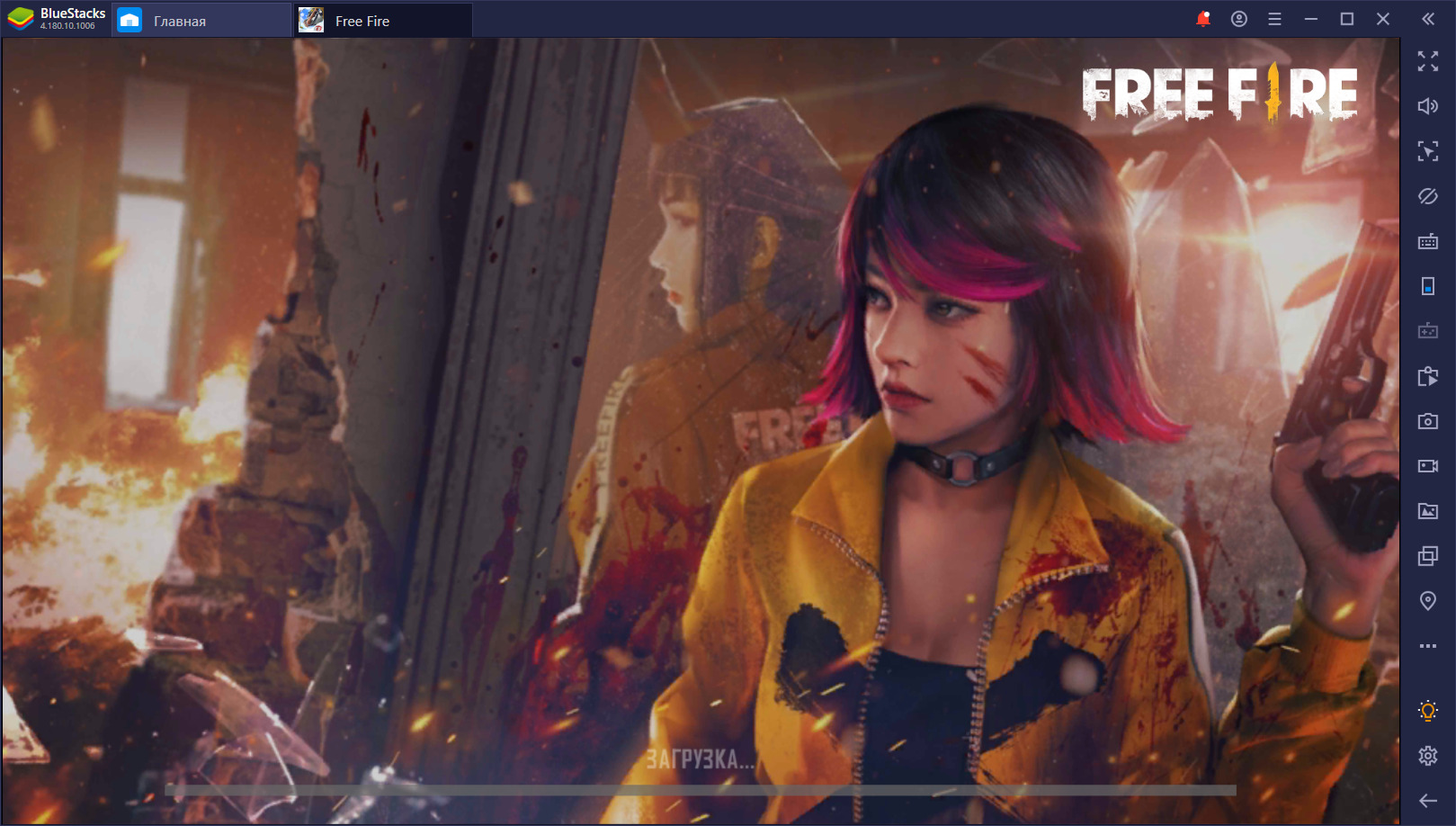The height and width of the screenshot is (826, 1456).
Task: Switch to the Главная tab
Action: [201, 20]
